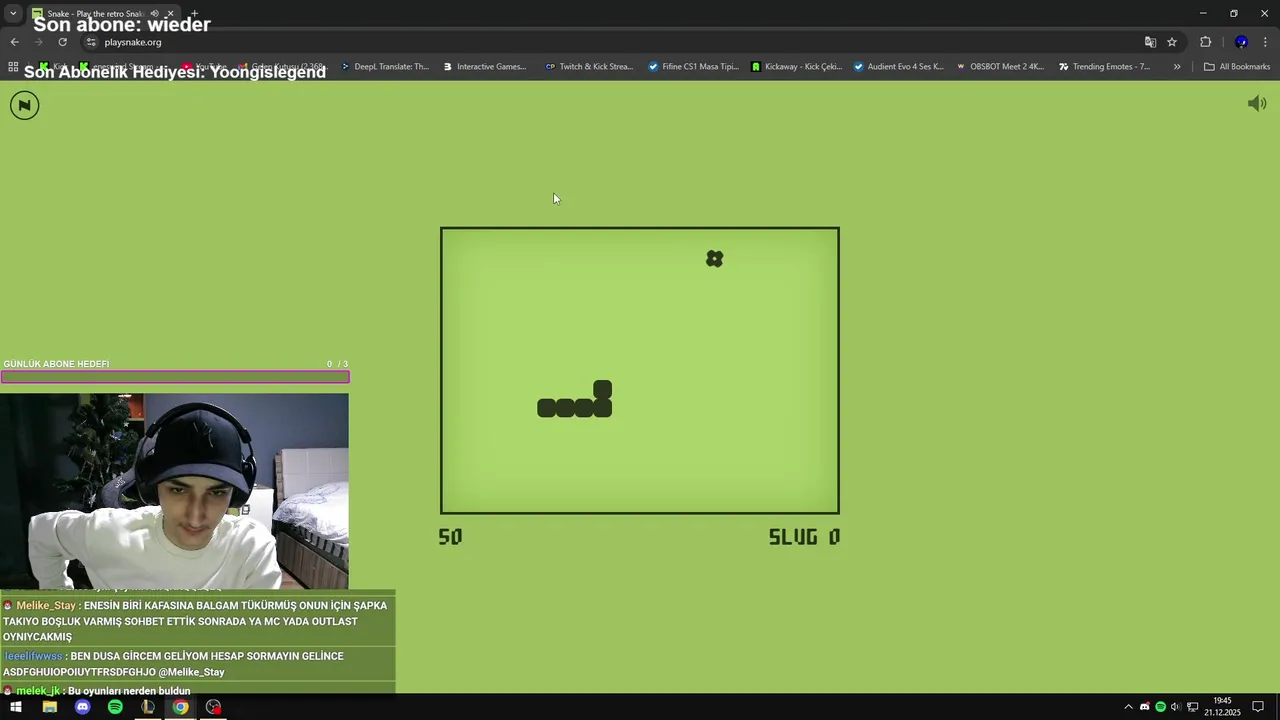Viewport: 1280px width, 720px height.
Task: Open the network icon in system tray
Action: click(x=1192, y=707)
